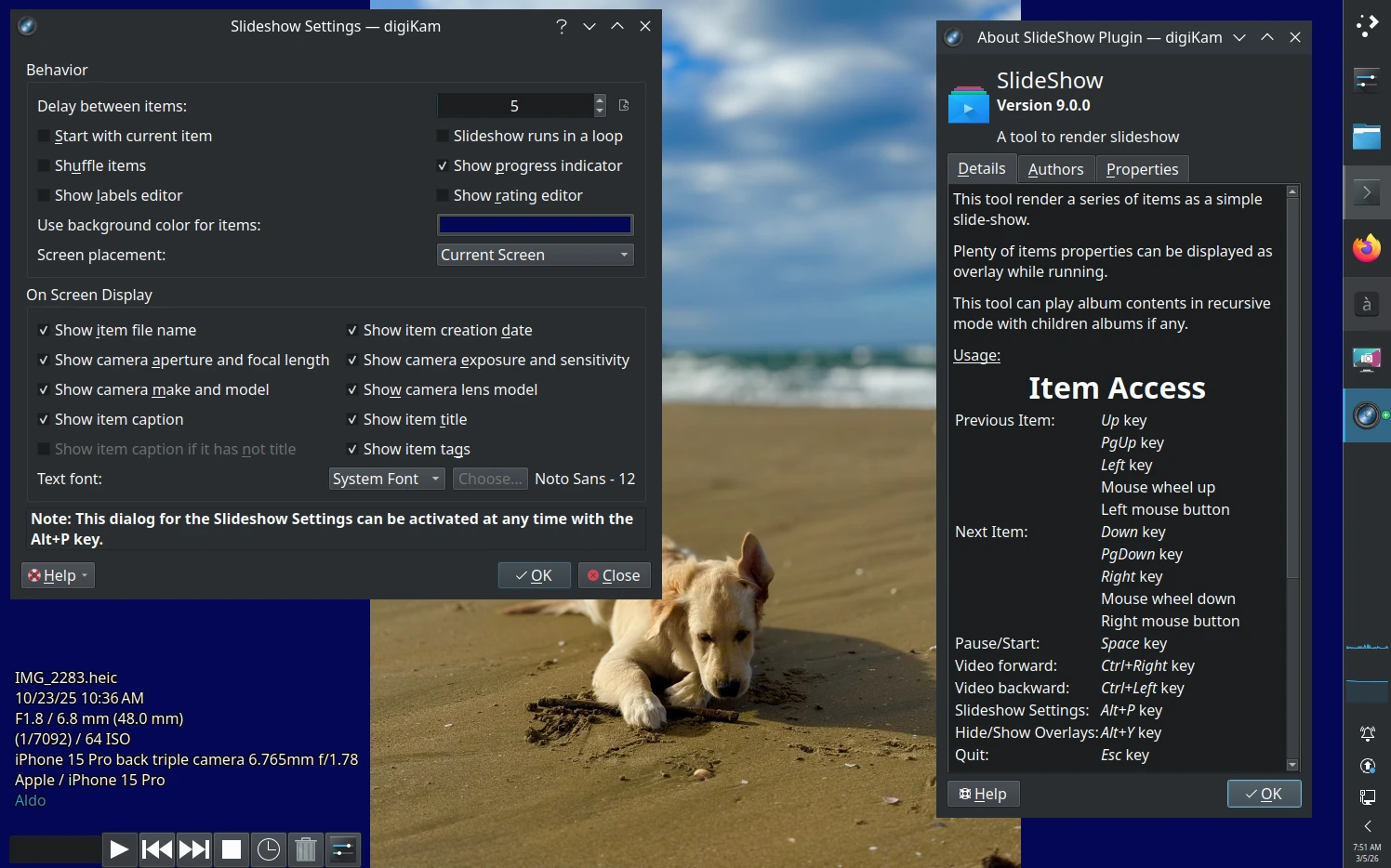Open the System Font dropdown
Screen dimensions: 1391x868
tap(386, 479)
